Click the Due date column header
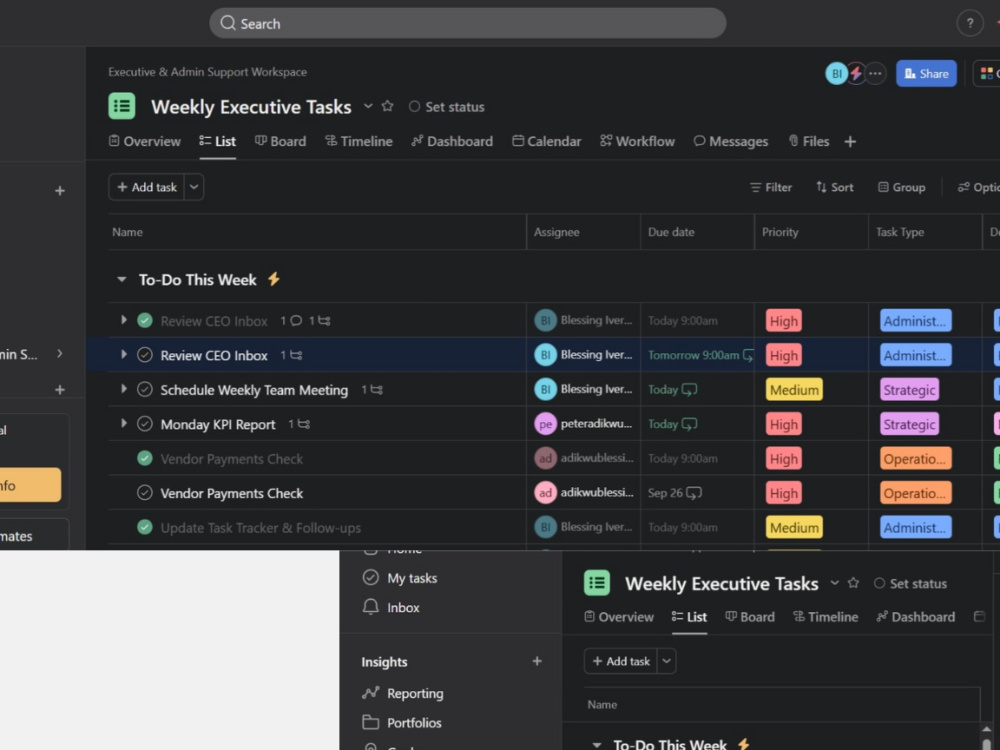Screen dimensions: 1000x750 tap(696, 232)
